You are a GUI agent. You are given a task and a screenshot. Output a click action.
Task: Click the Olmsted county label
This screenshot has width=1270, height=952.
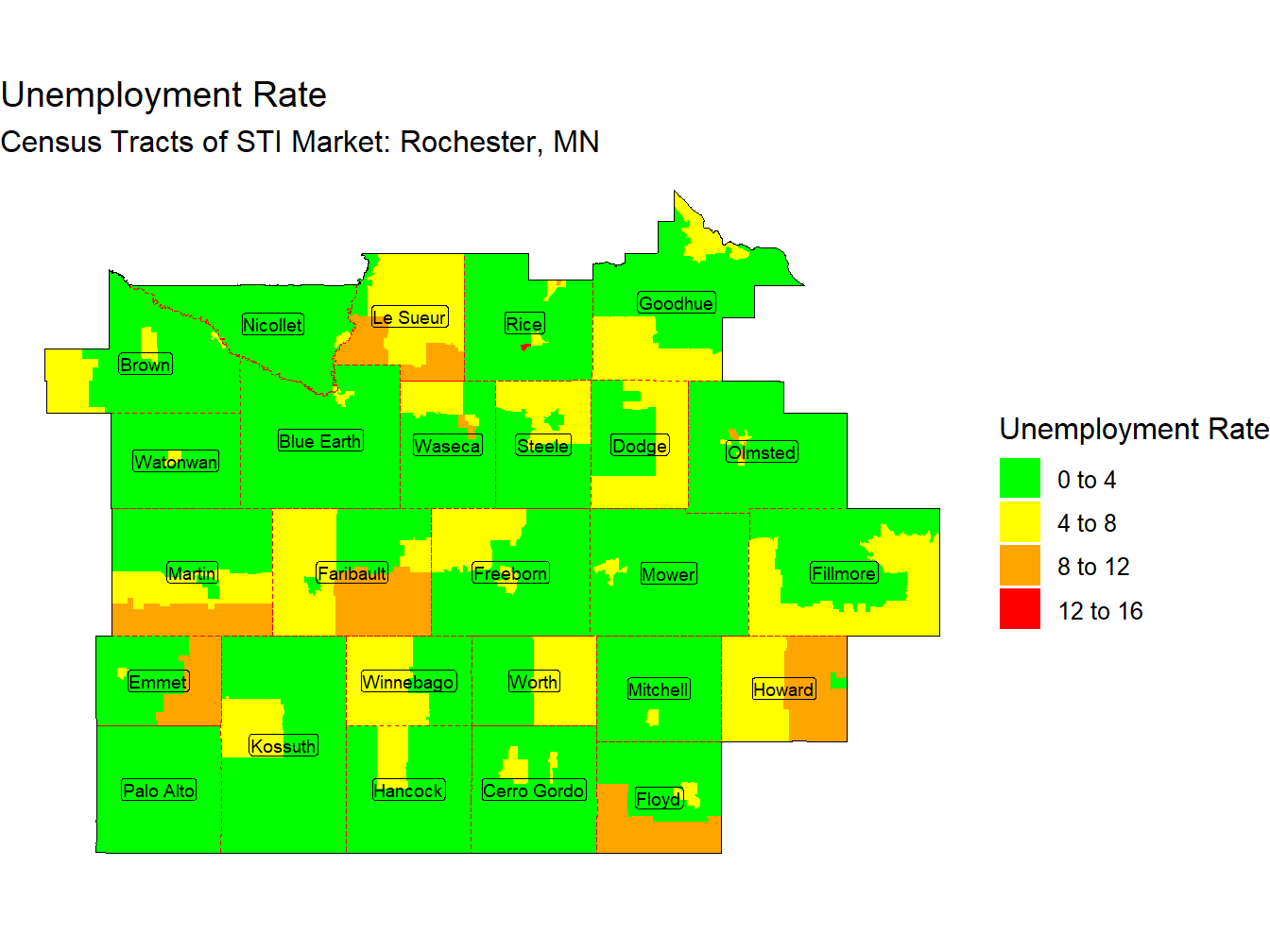coord(762,452)
